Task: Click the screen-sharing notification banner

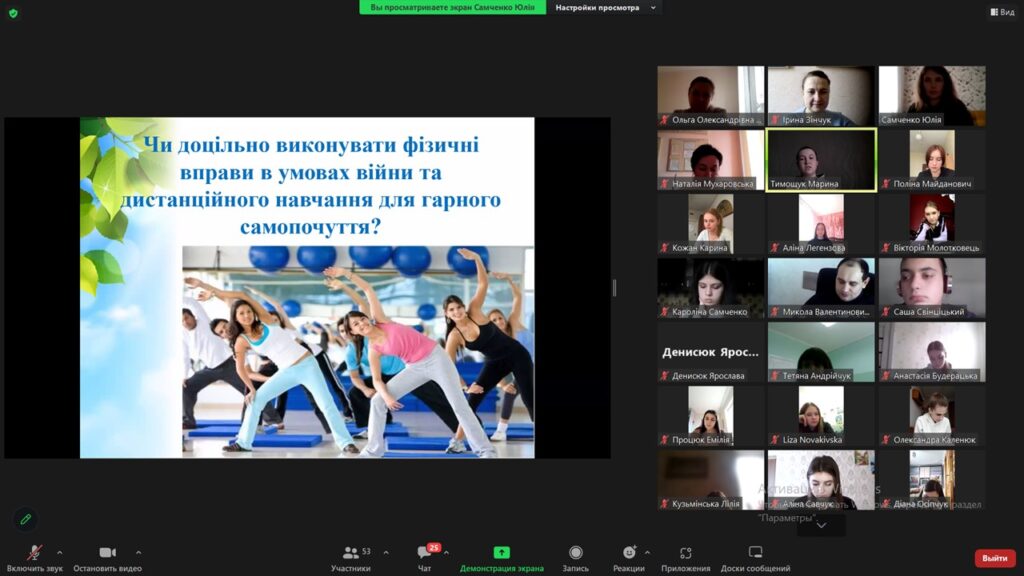Action: (454, 8)
